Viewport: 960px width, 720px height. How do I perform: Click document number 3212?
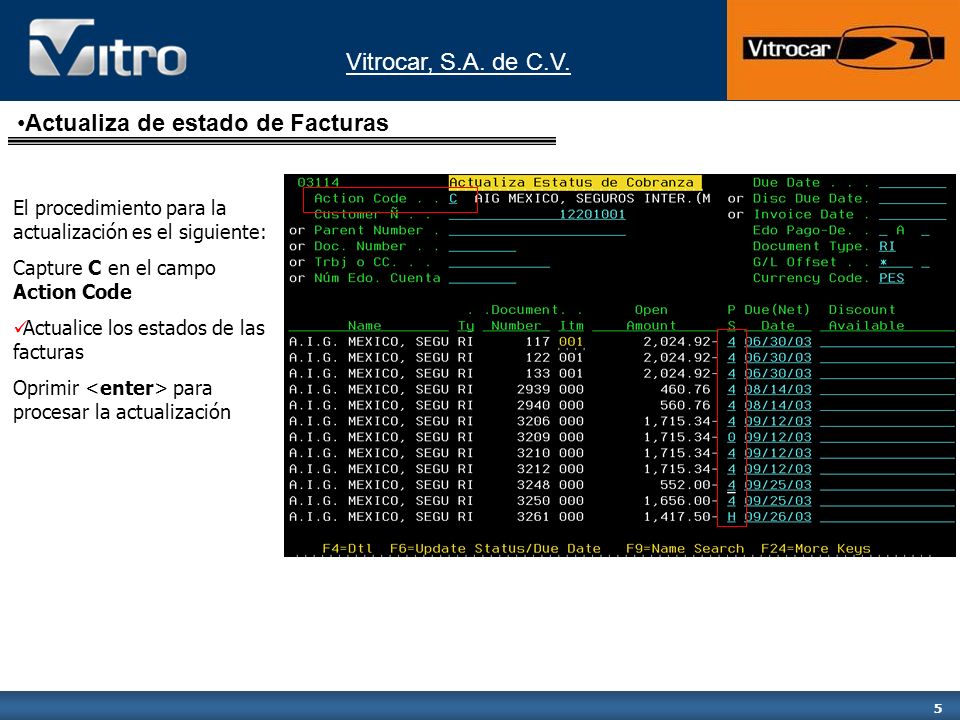tap(533, 469)
